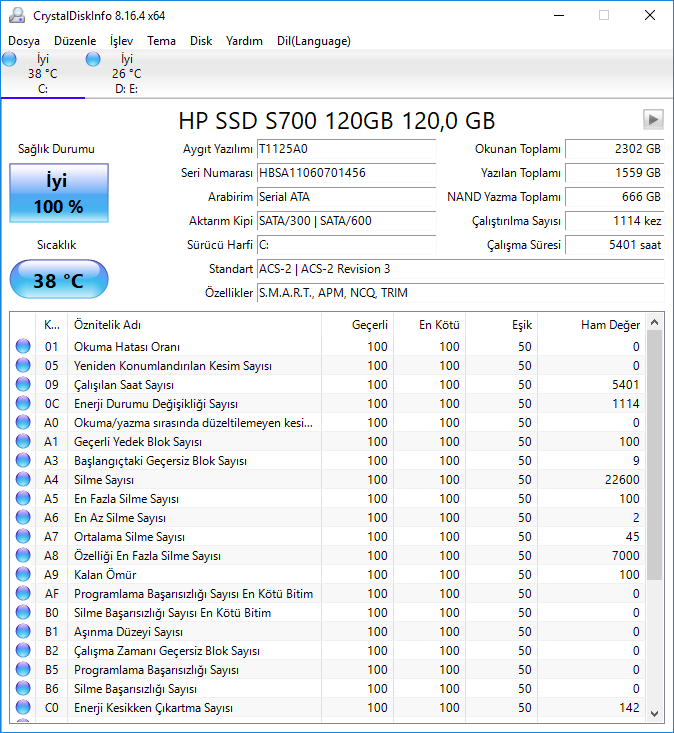The height and width of the screenshot is (733, 674).
Task: Click the status orb for attribute B2
Action: pyautogui.click(x=23, y=650)
